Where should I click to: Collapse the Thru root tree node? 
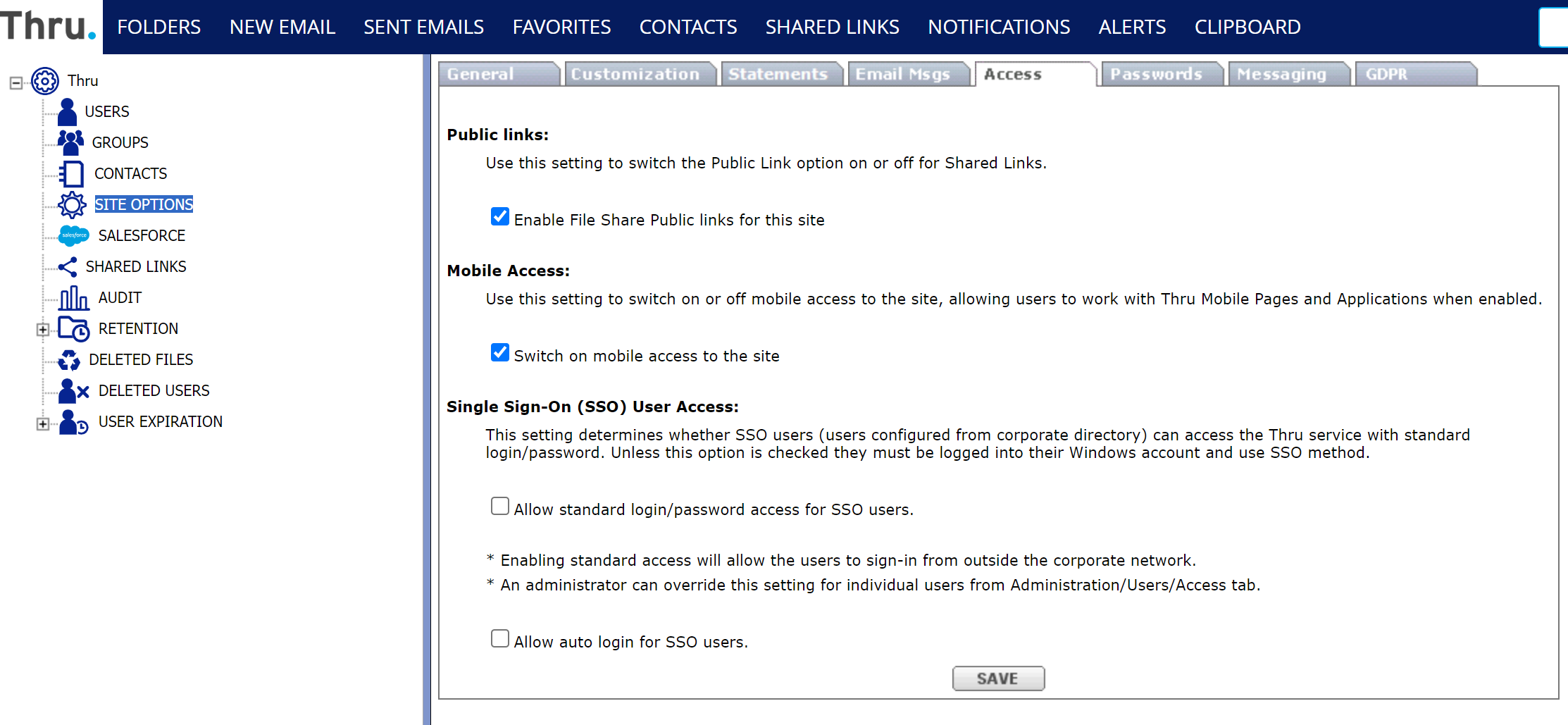coord(15,83)
